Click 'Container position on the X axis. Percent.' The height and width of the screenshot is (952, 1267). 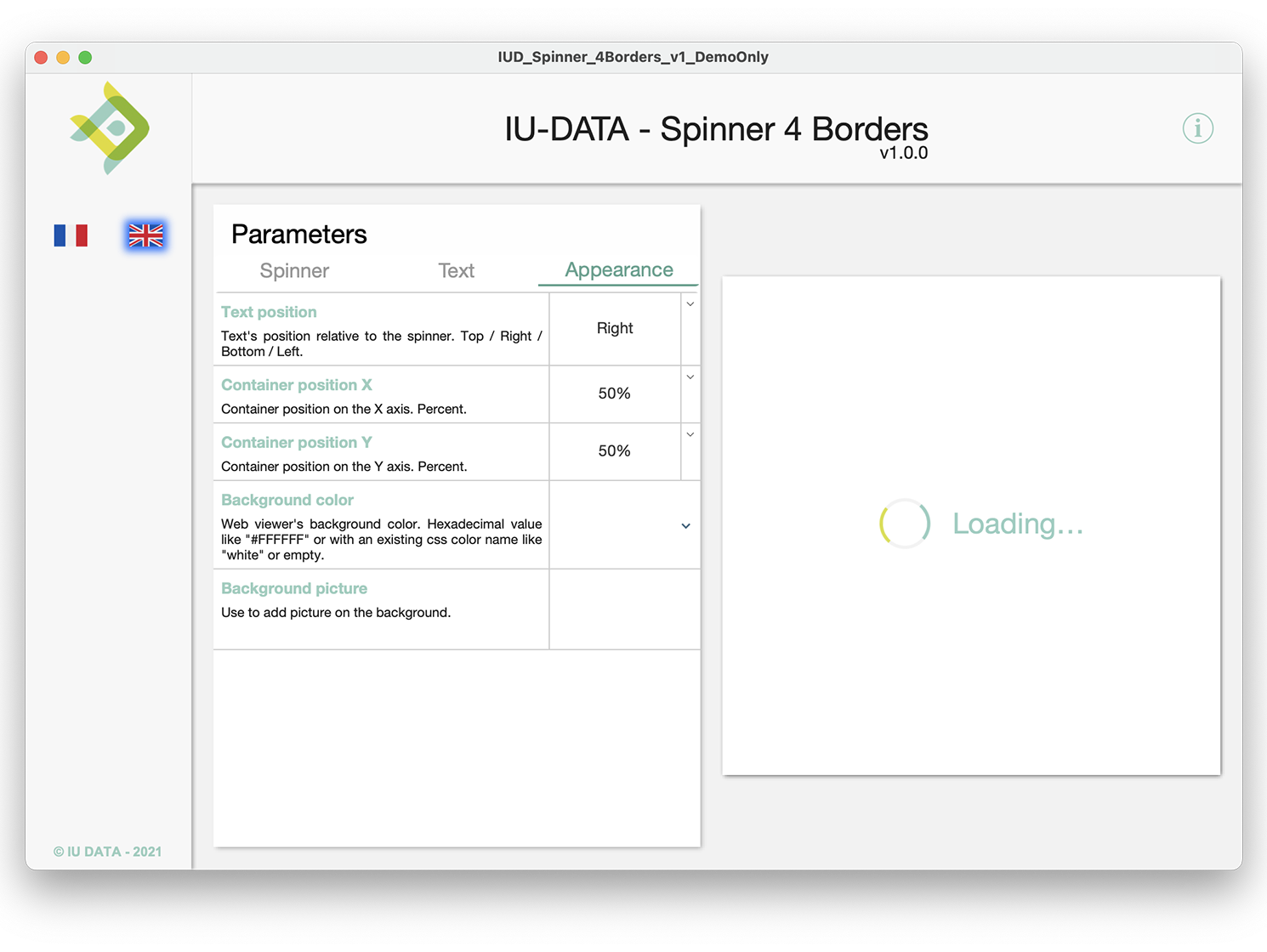(x=344, y=409)
